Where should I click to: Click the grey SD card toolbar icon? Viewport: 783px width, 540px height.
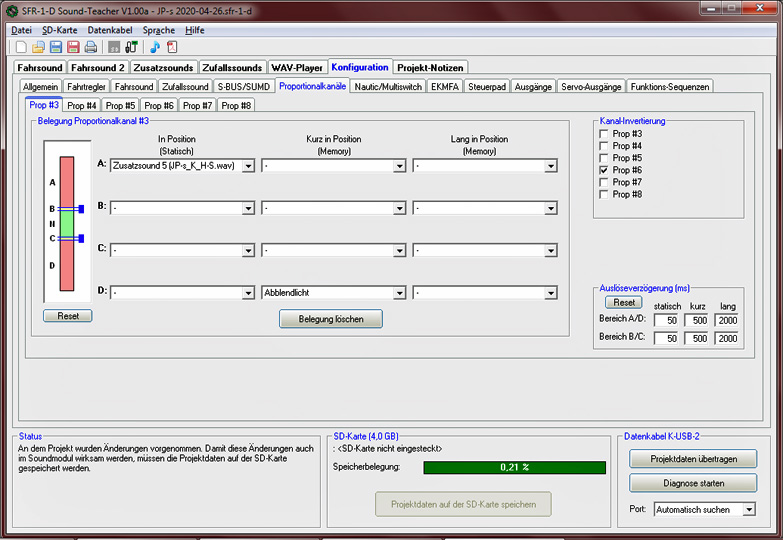(114, 47)
